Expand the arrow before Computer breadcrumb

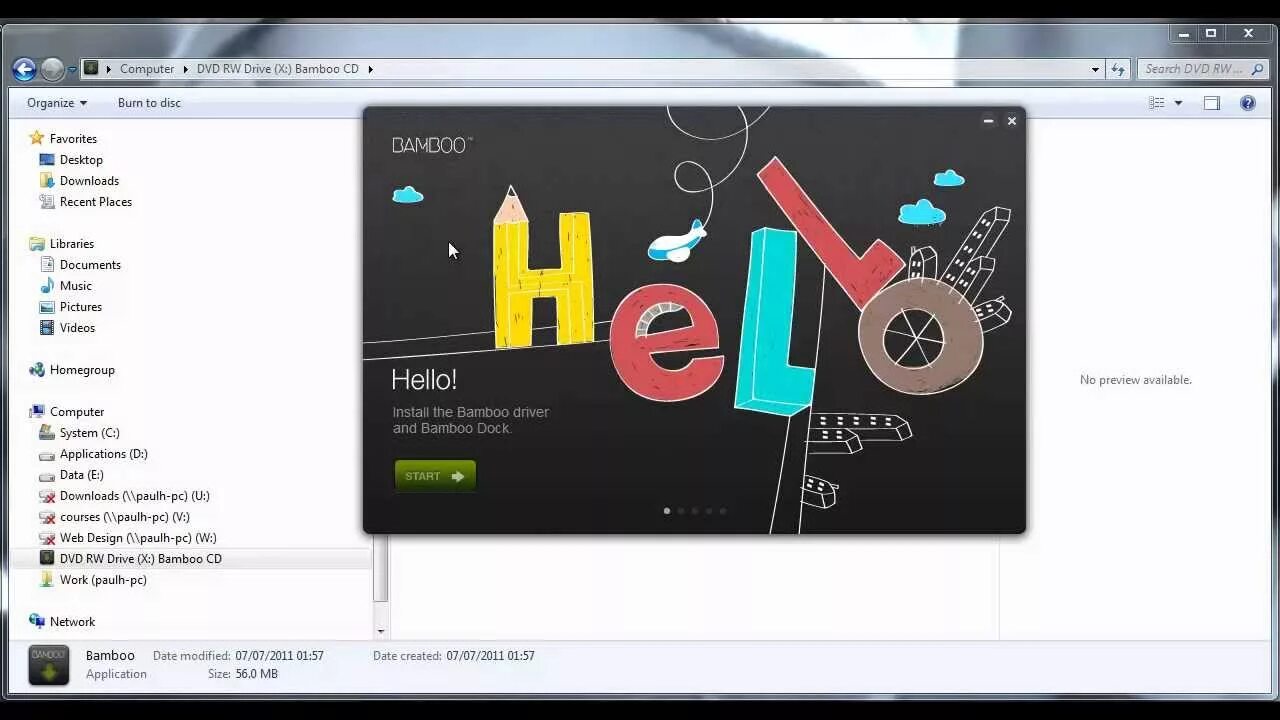click(109, 69)
